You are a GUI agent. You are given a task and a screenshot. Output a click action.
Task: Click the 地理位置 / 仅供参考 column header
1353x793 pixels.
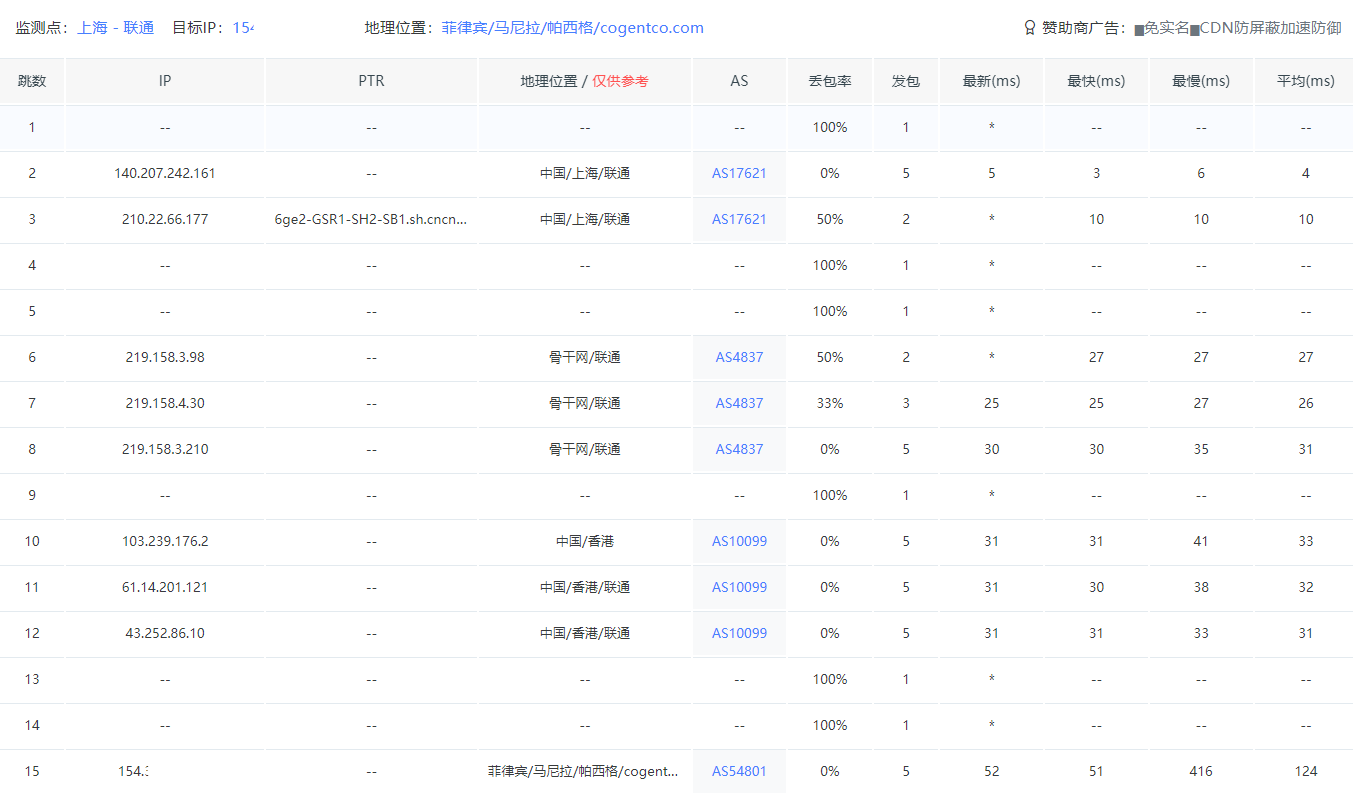pos(584,81)
